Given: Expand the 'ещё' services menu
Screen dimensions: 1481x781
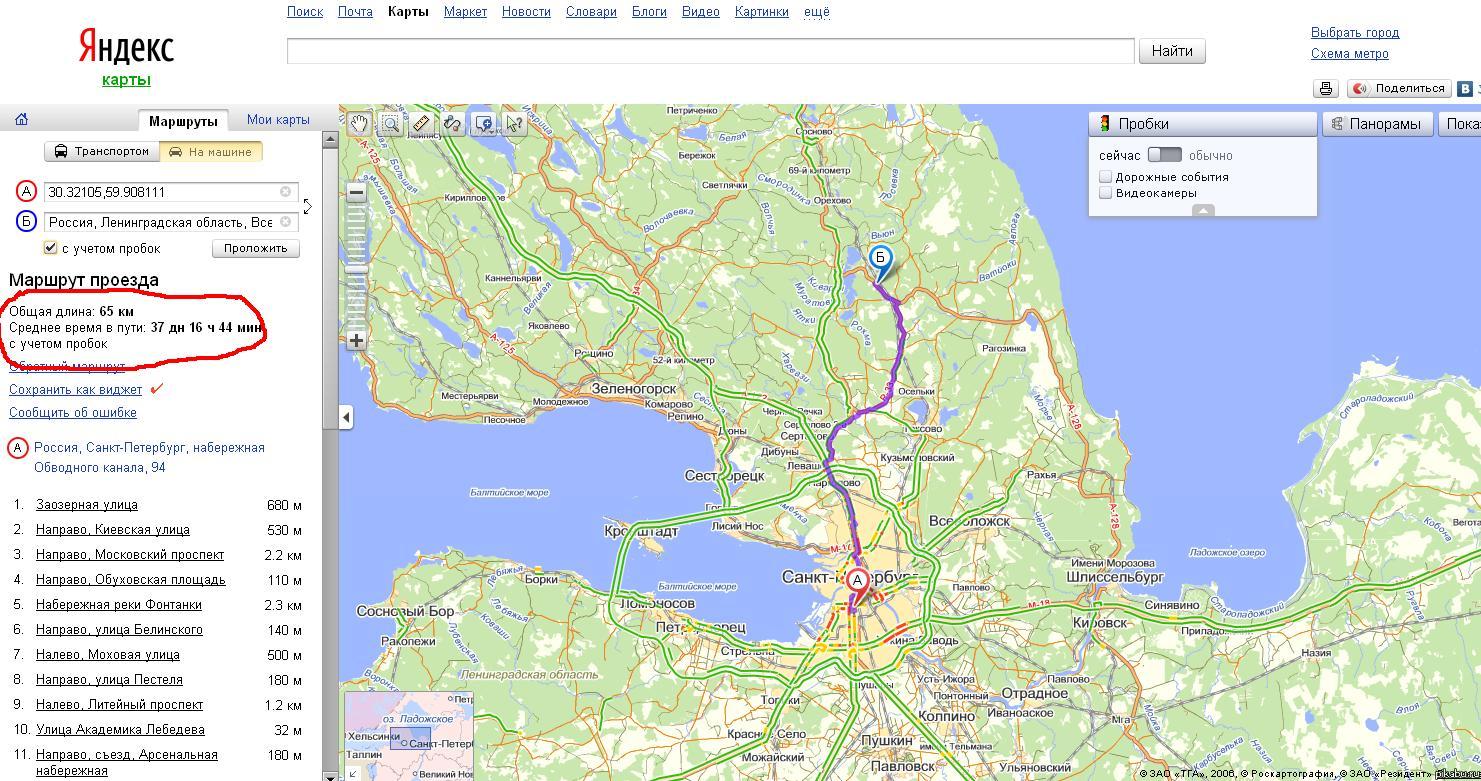Looking at the screenshot, I should point(816,12).
